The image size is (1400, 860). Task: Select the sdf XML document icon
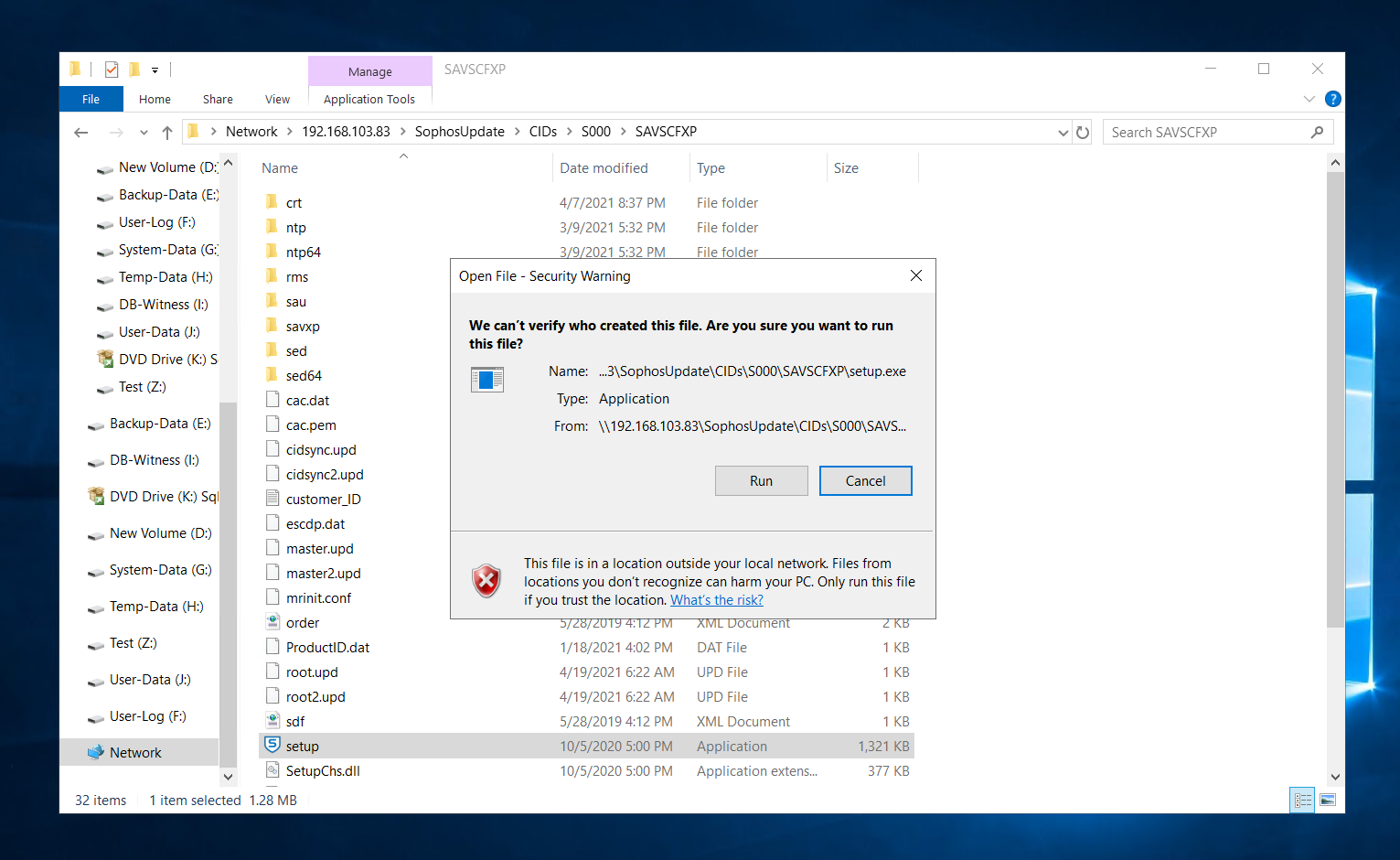click(x=272, y=721)
